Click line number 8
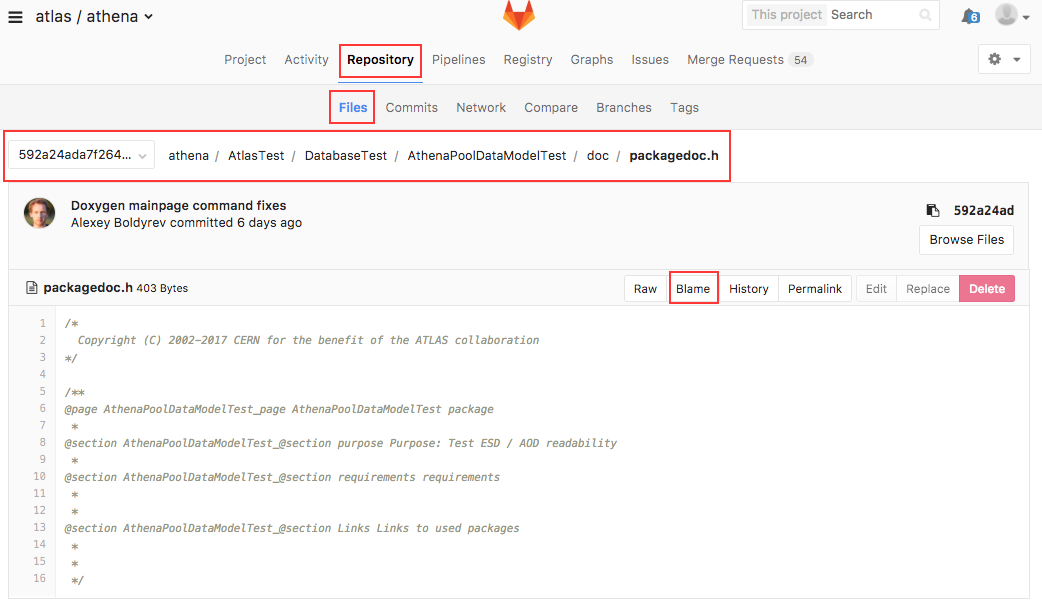 click(x=43, y=443)
